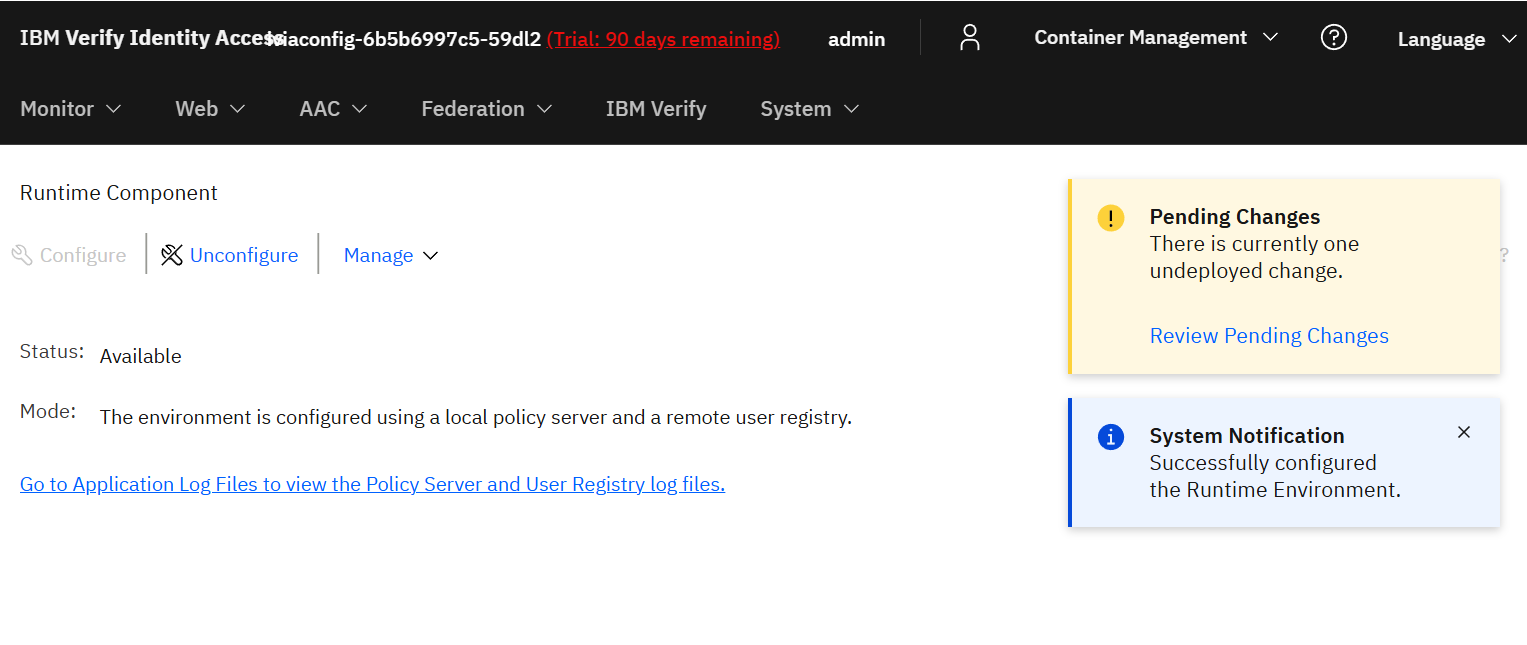1527x645 pixels.
Task: Click the Runtime Component heading
Action: [x=119, y=193]
